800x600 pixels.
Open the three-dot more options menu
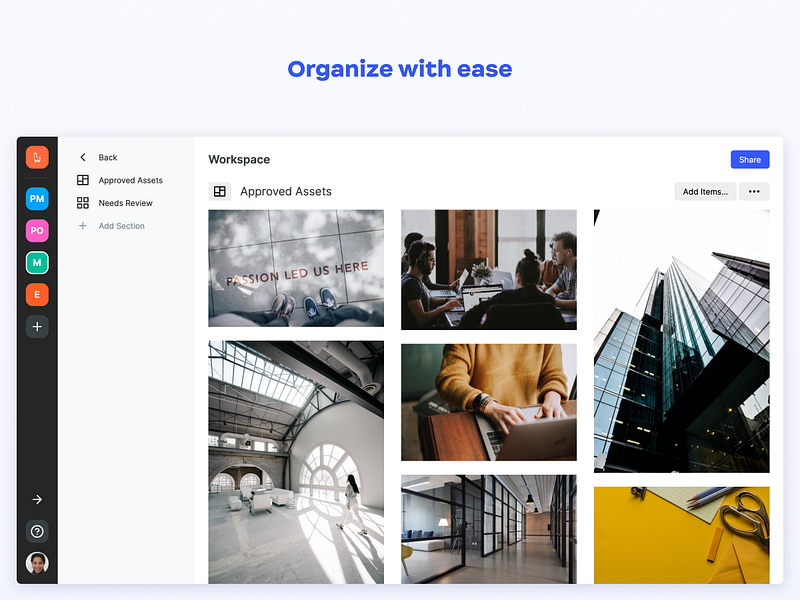pos(754,192)
